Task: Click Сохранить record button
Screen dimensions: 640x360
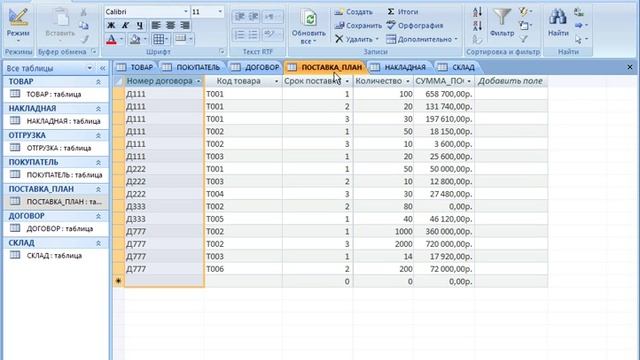Action: click(358, 26)
